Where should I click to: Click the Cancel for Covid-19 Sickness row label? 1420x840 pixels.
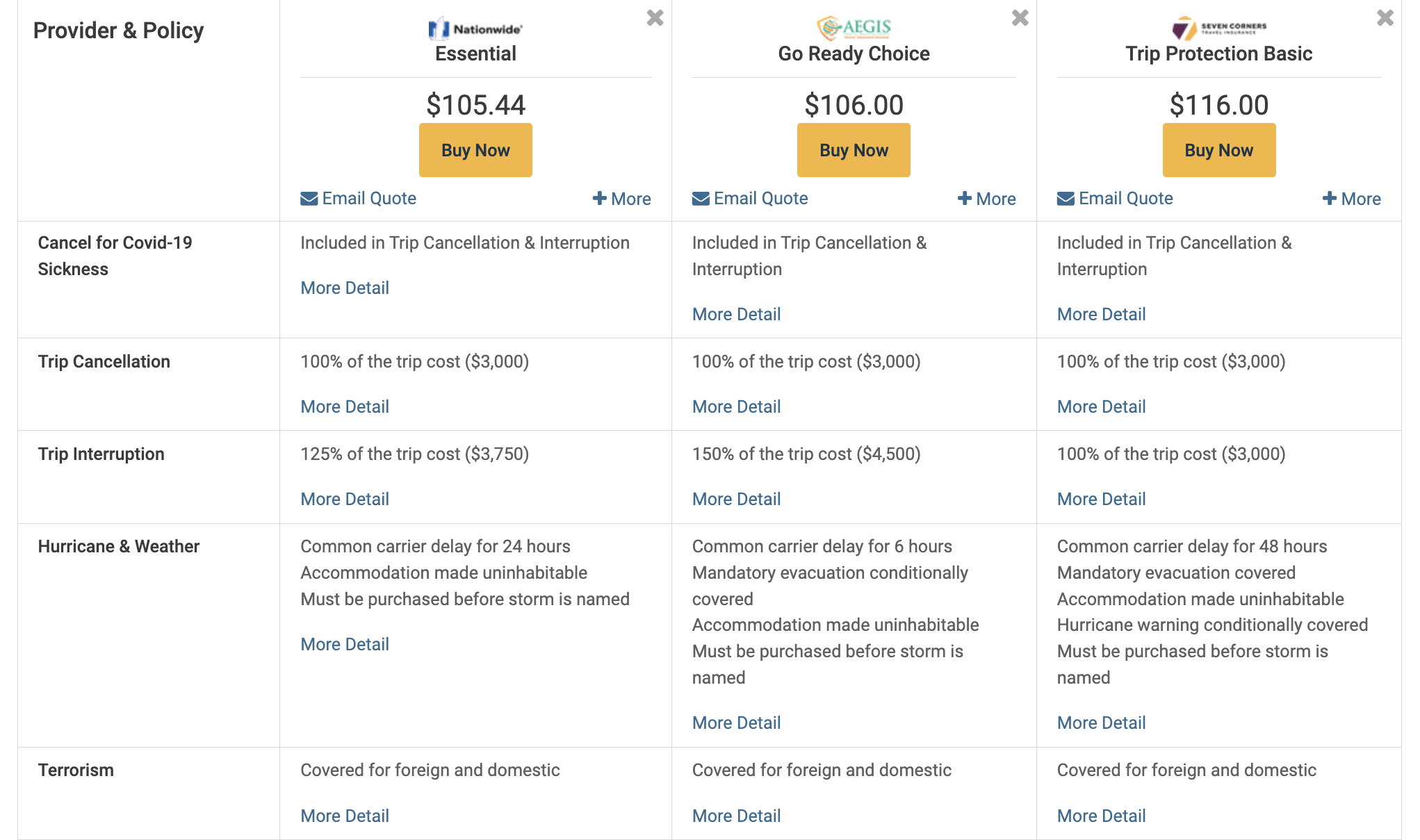[115, 256]
